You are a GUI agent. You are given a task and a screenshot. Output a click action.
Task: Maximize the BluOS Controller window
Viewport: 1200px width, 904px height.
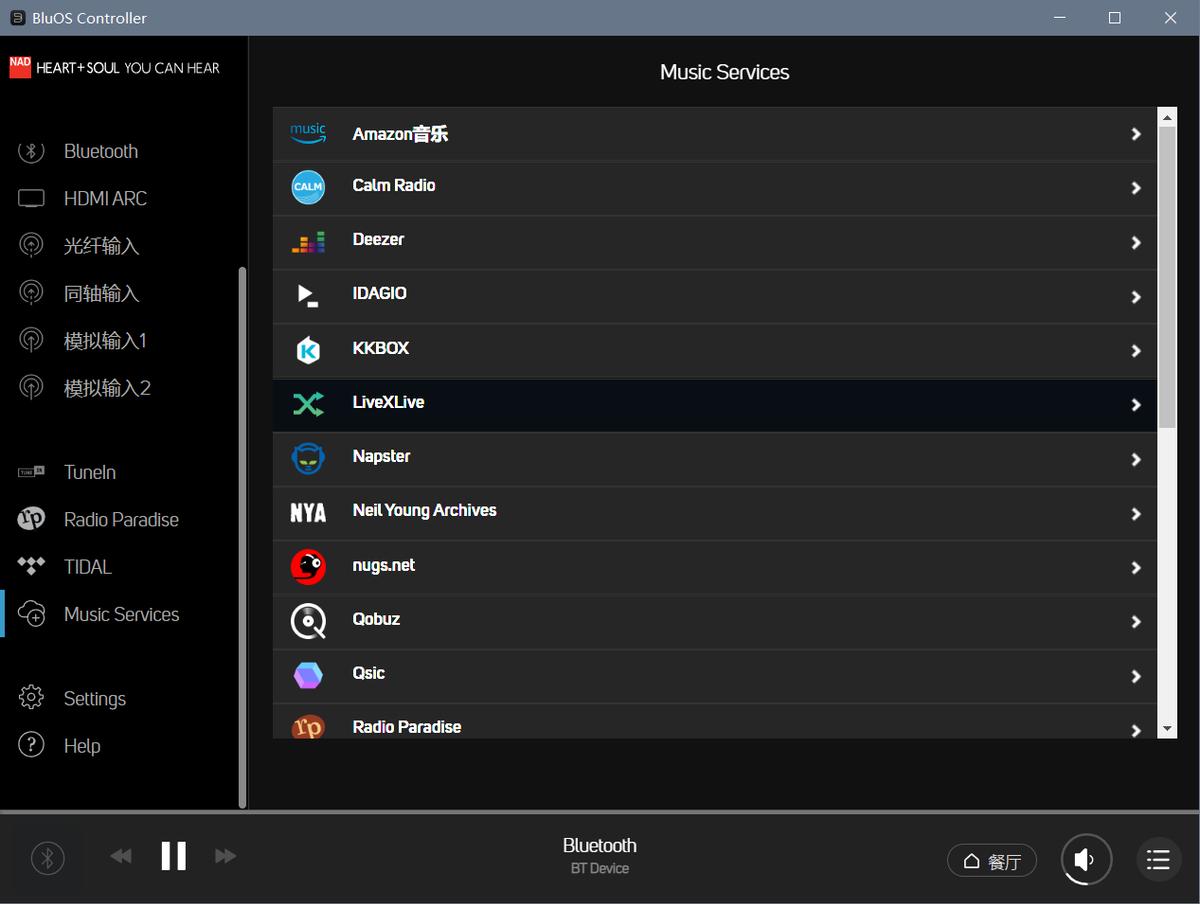[x=1114, y=18]
